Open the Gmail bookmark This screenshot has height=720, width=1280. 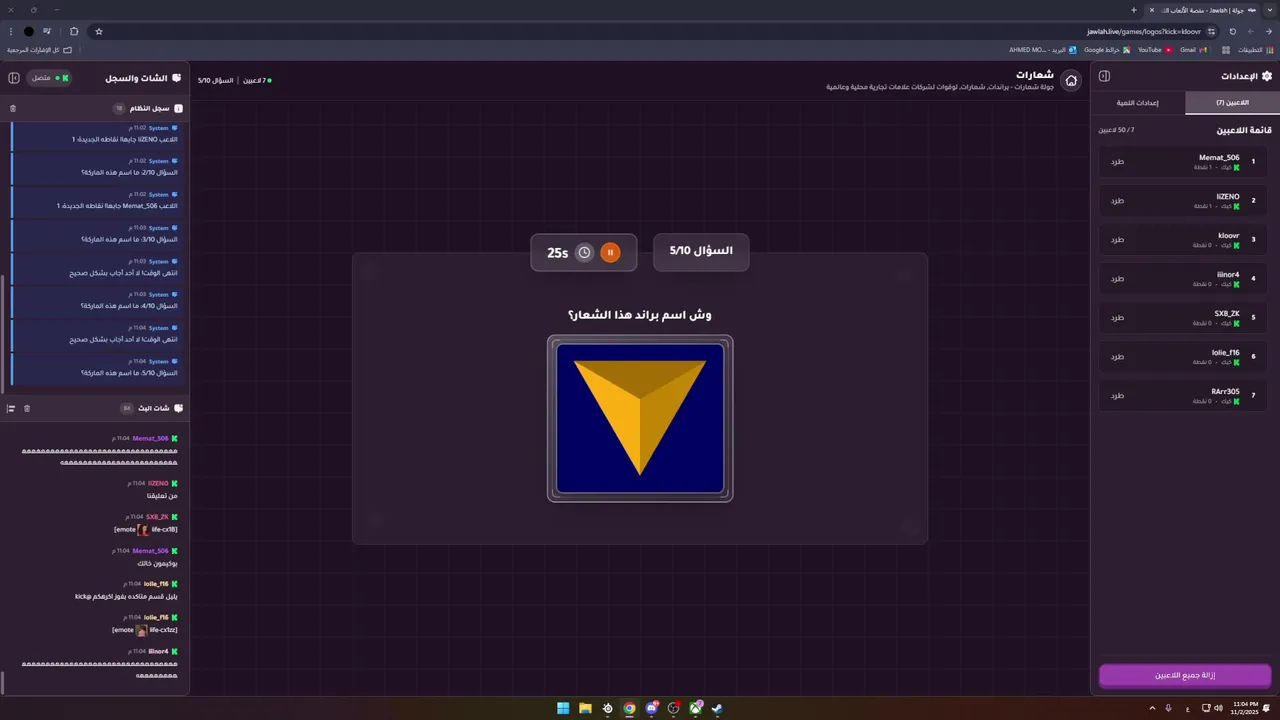click(x=1193, y=49)
